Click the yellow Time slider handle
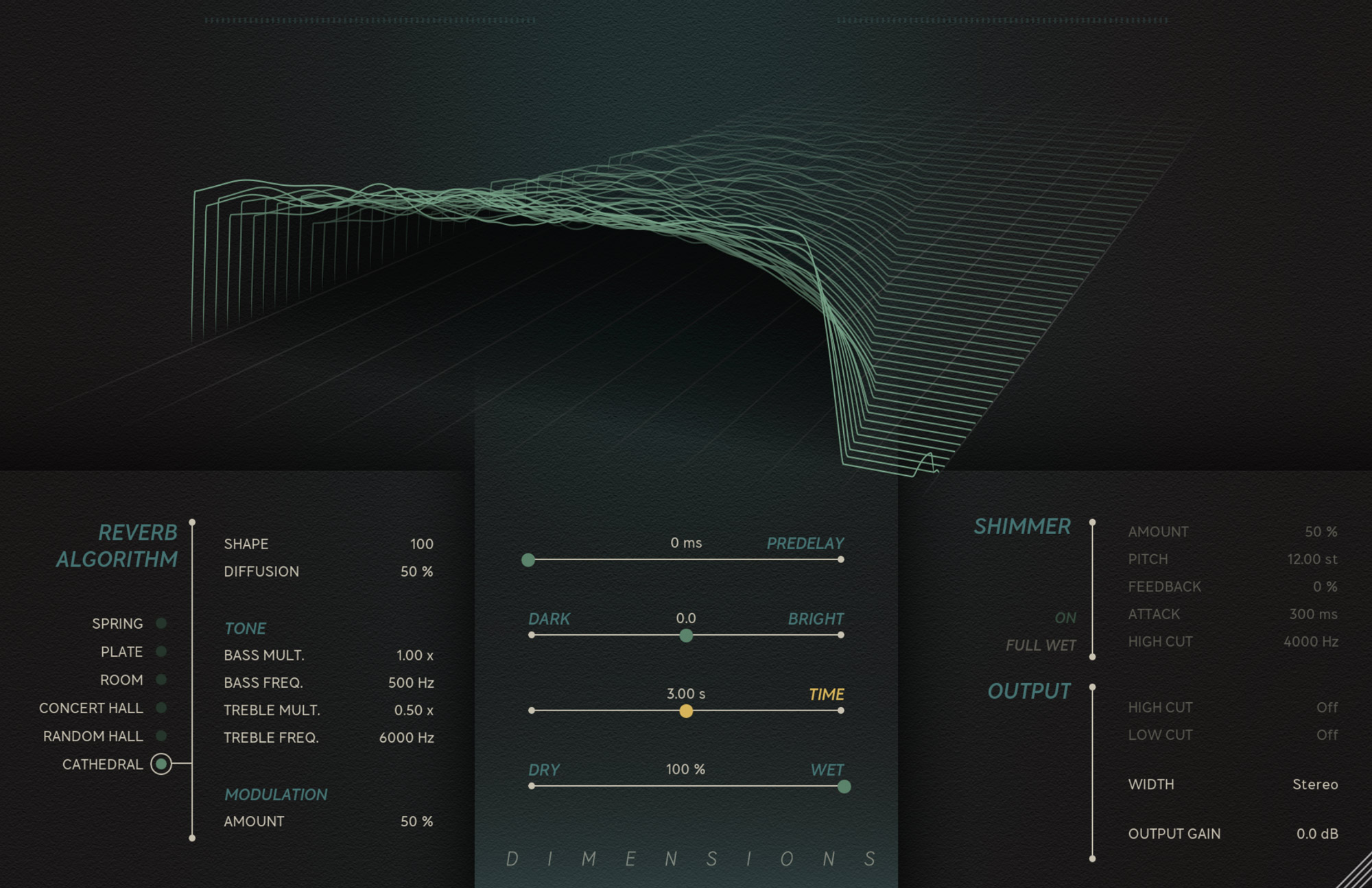 click(685, 711)
